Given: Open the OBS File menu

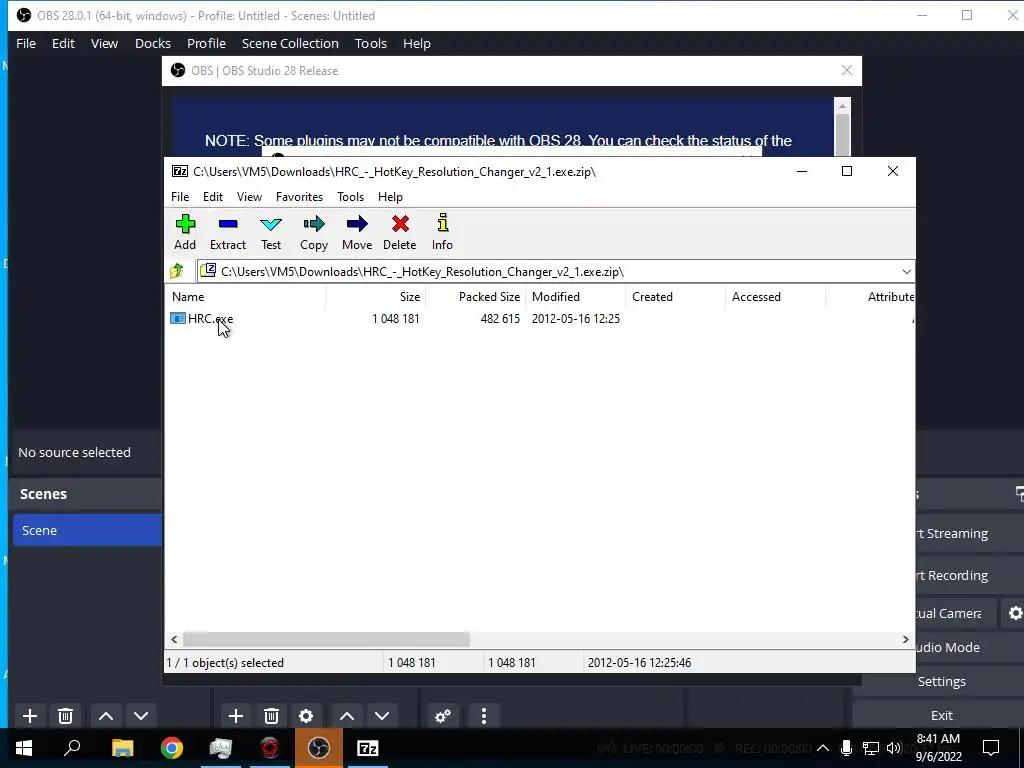Looking at the screenshot, I should (26, 43).
